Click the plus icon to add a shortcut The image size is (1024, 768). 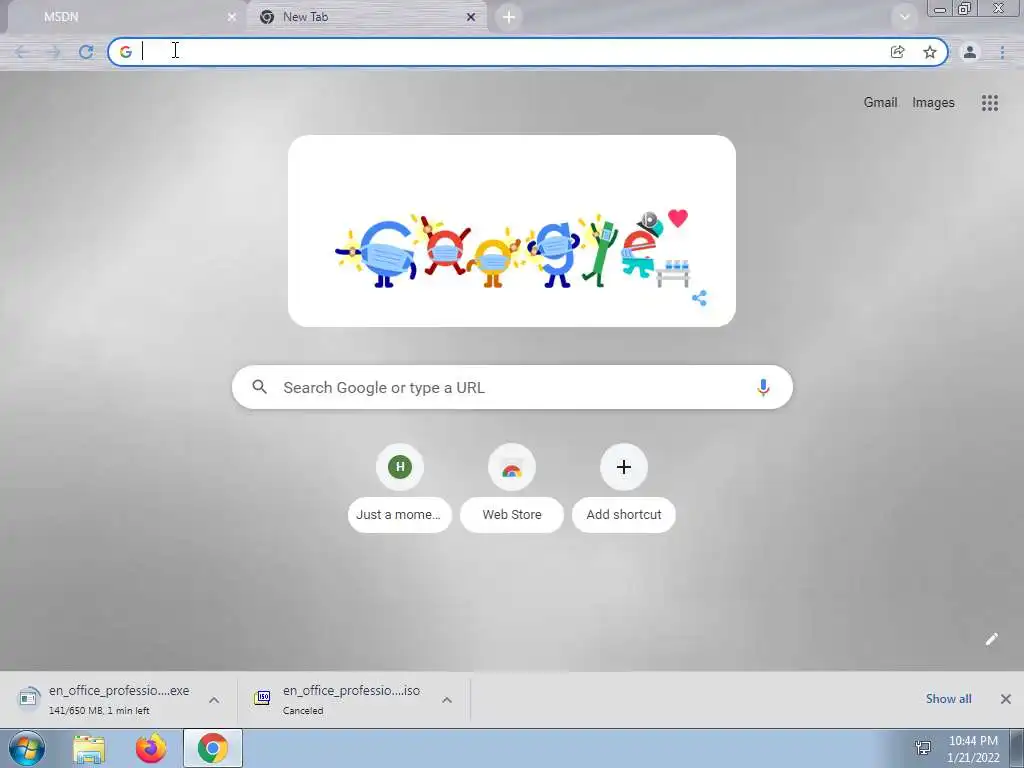[624, 467]
